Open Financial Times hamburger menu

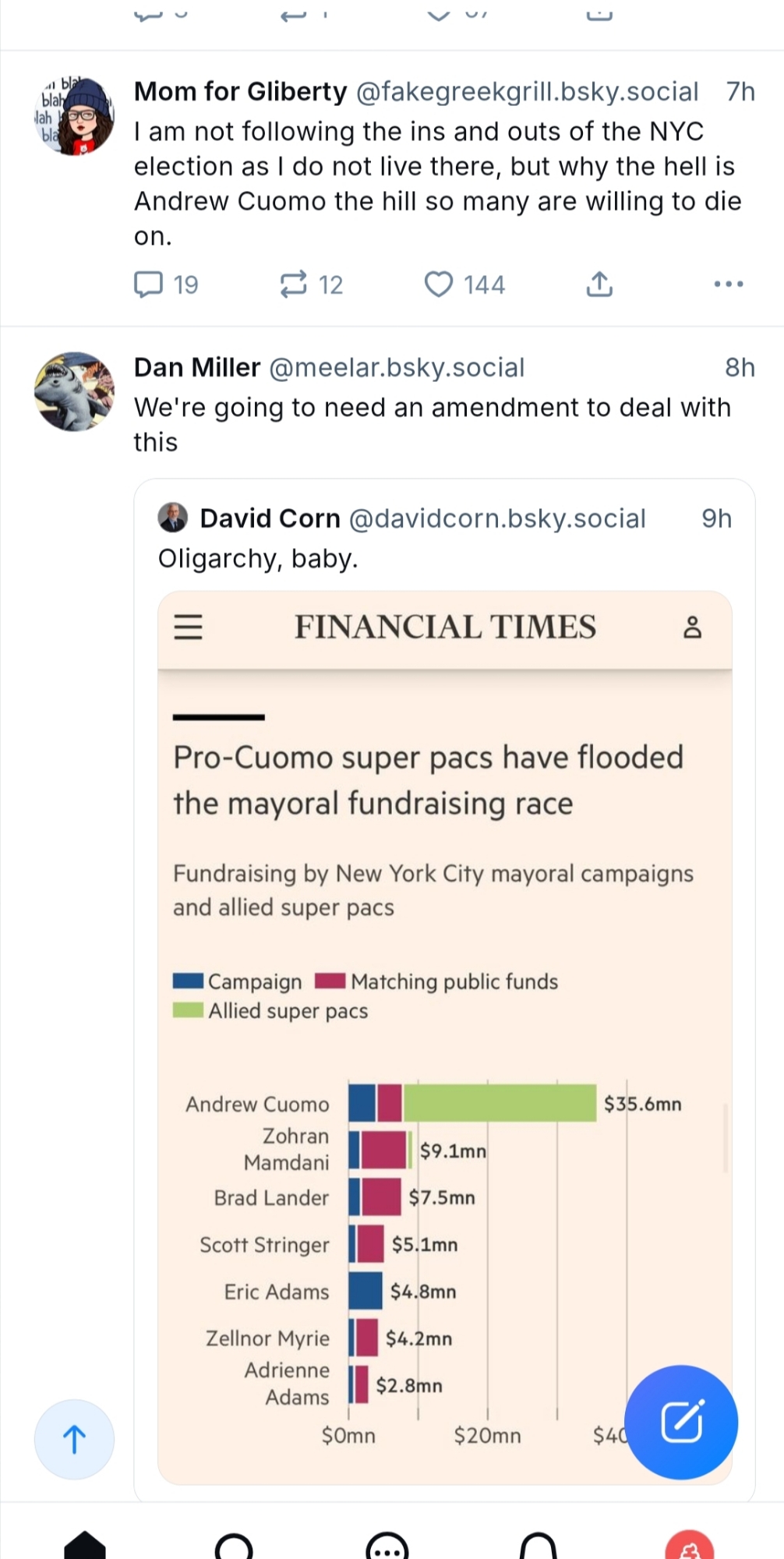[188, 627]
